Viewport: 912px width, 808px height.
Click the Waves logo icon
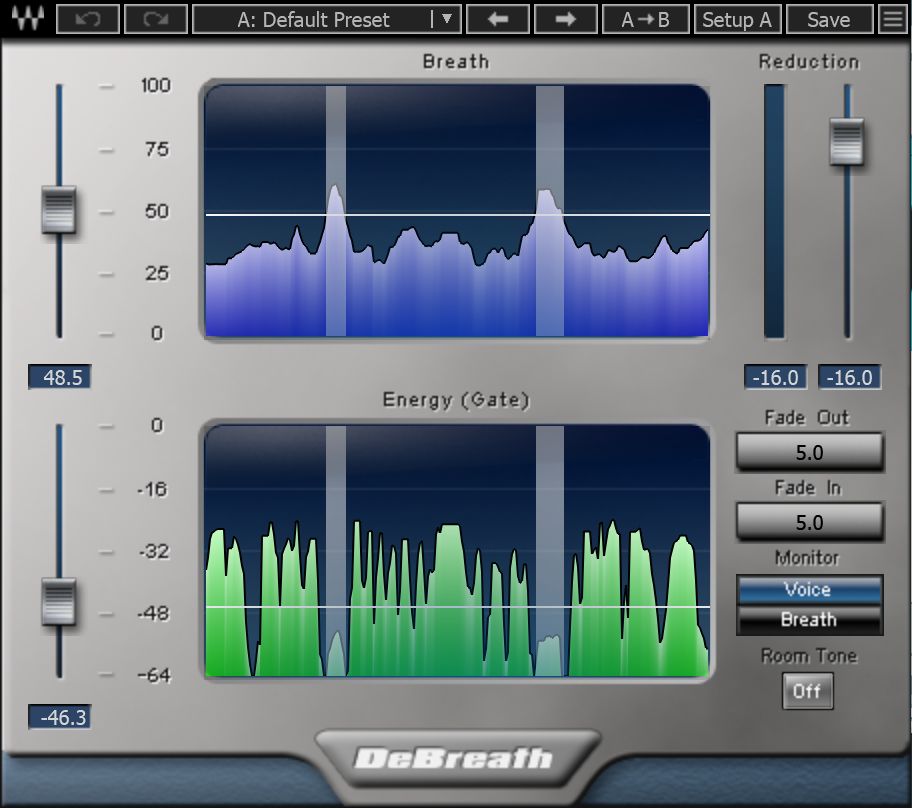pyautogui.click(x=28, y=19)
